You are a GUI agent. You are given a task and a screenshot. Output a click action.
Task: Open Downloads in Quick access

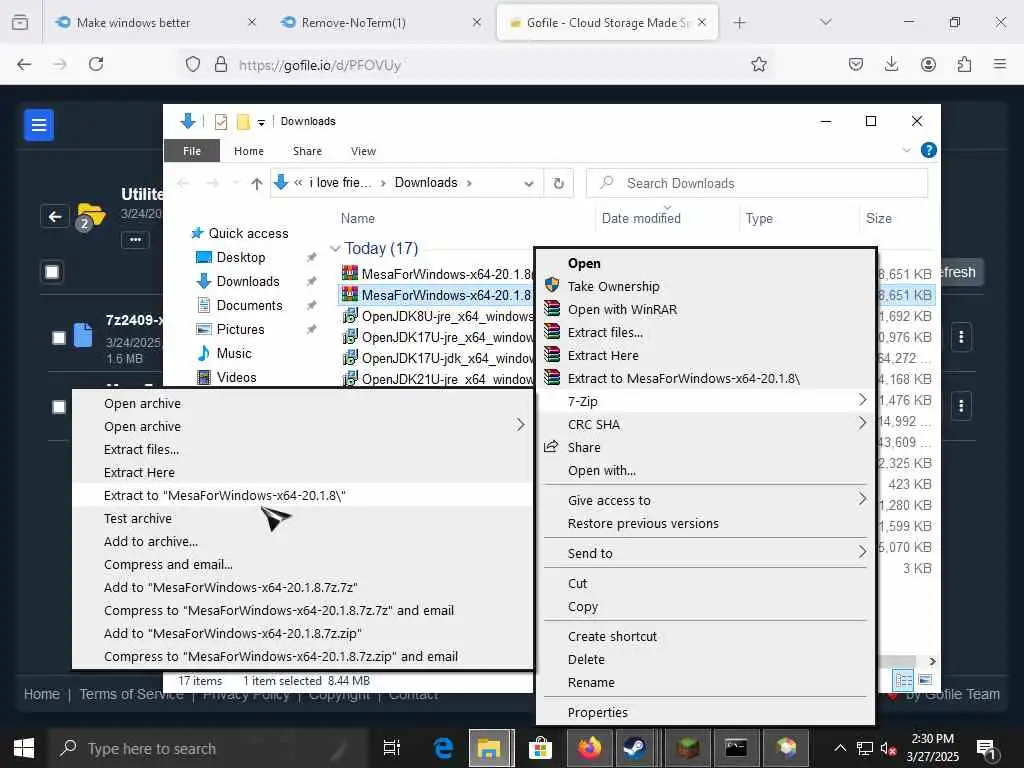(x=248, y=281)
